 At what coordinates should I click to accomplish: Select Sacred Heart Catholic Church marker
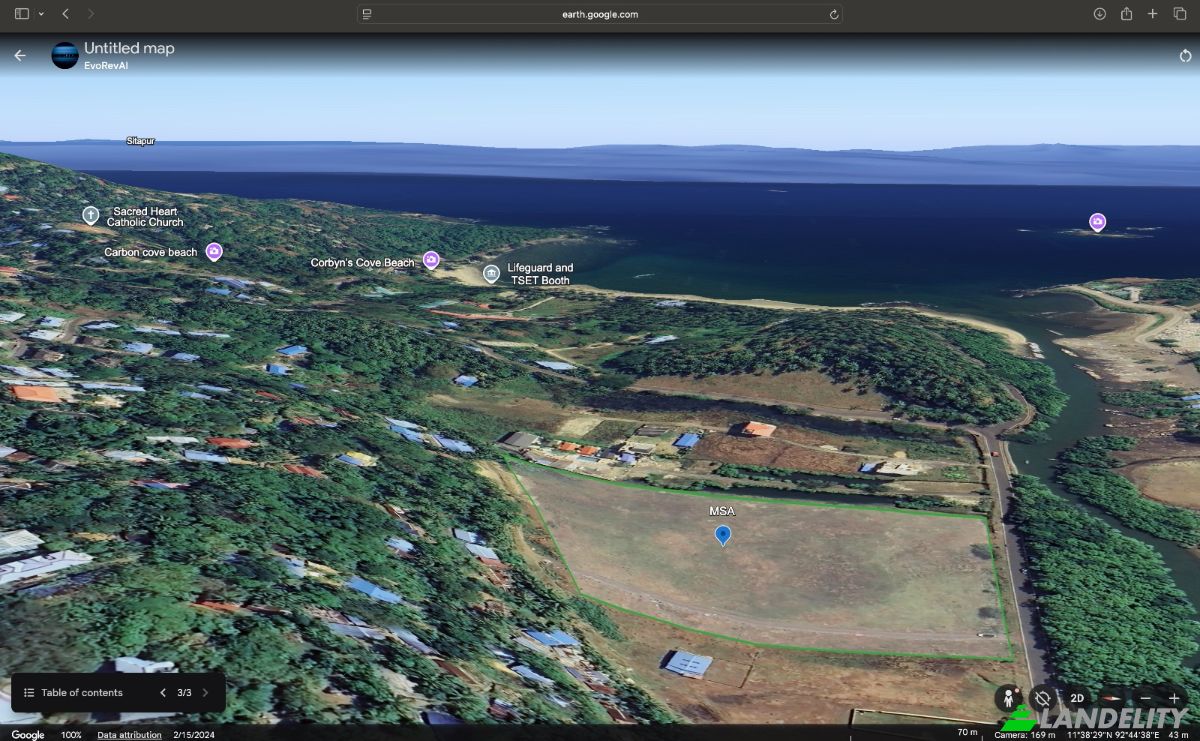(x=90, y=215)
